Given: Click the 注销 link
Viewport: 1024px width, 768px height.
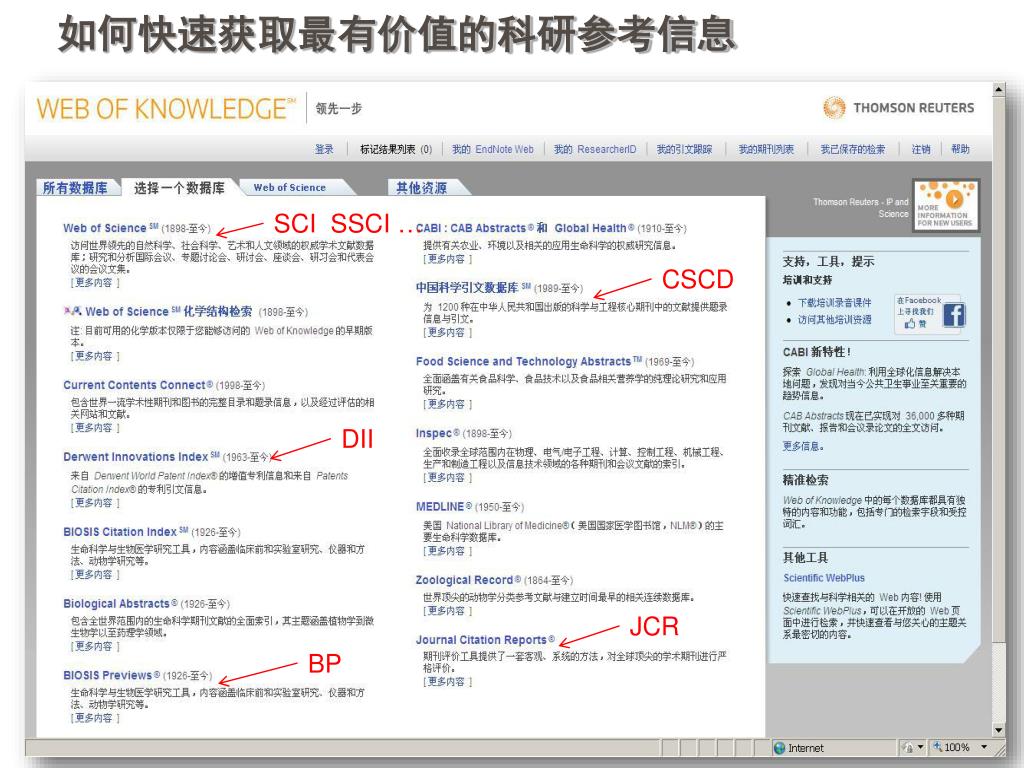Looking at the screenshot, I should (x=921, y=150).
